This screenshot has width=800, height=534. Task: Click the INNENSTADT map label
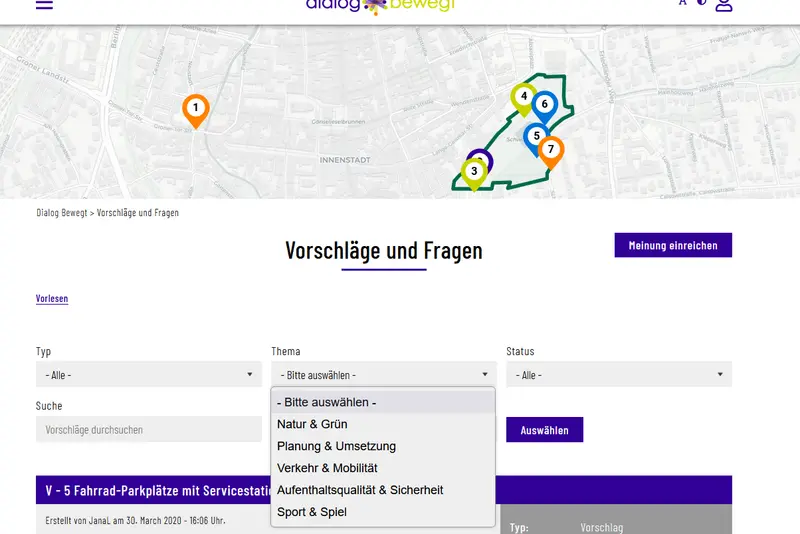pos(345,160)
